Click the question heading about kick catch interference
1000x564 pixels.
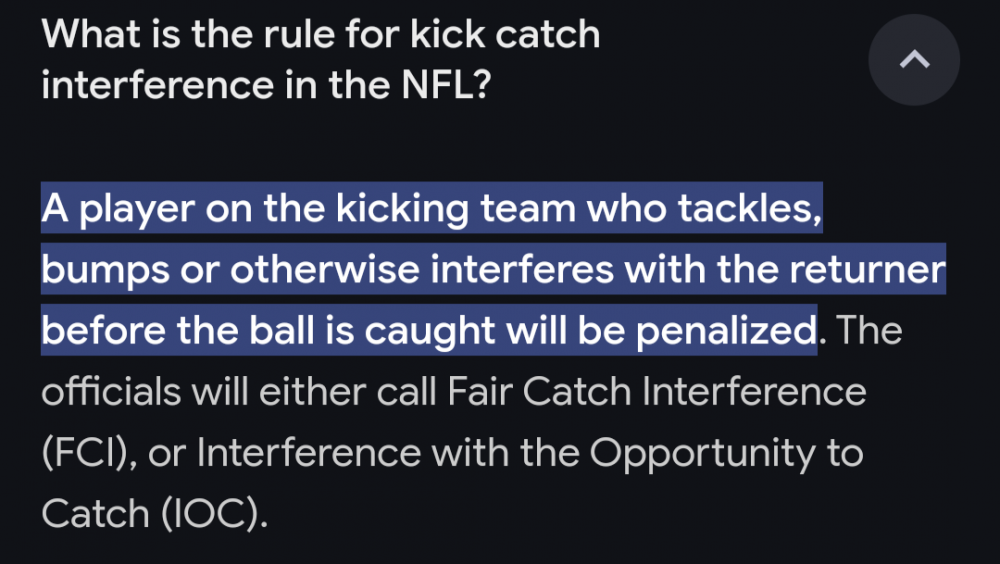pyautogui.click(x=320, y=60)
